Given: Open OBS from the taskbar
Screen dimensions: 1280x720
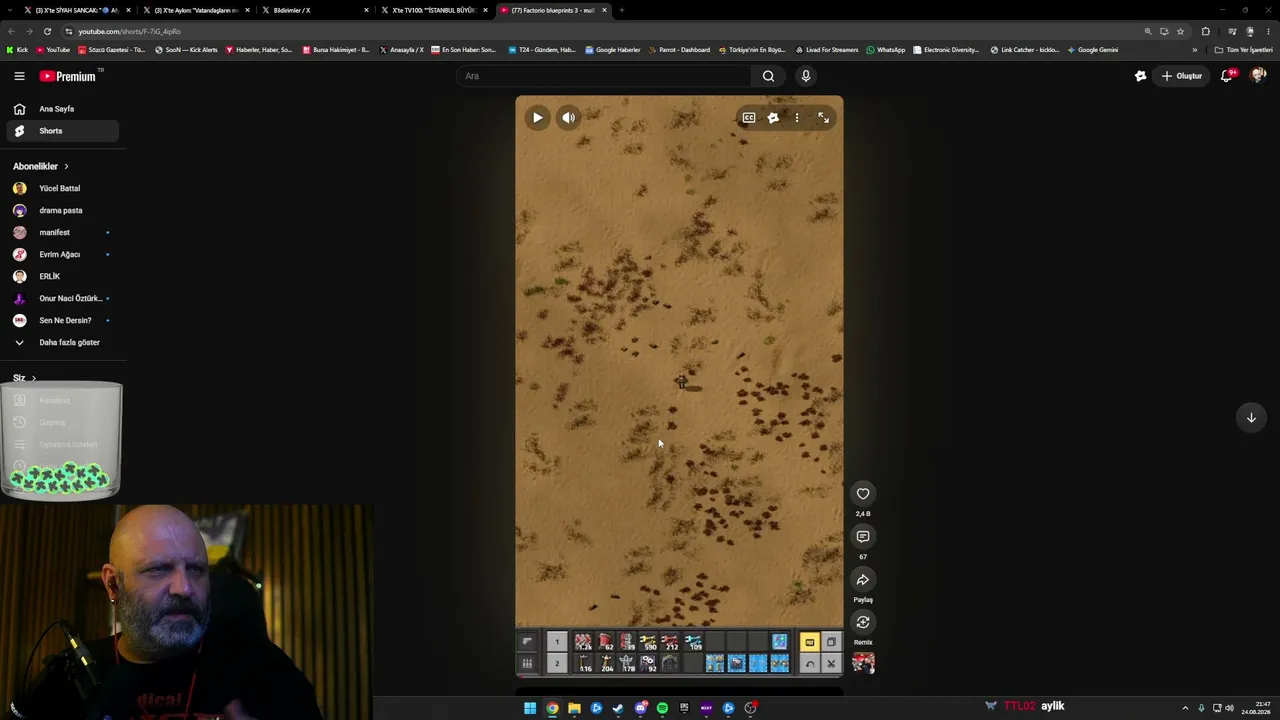Looking at the screenshot, I should tap(750, 708).
